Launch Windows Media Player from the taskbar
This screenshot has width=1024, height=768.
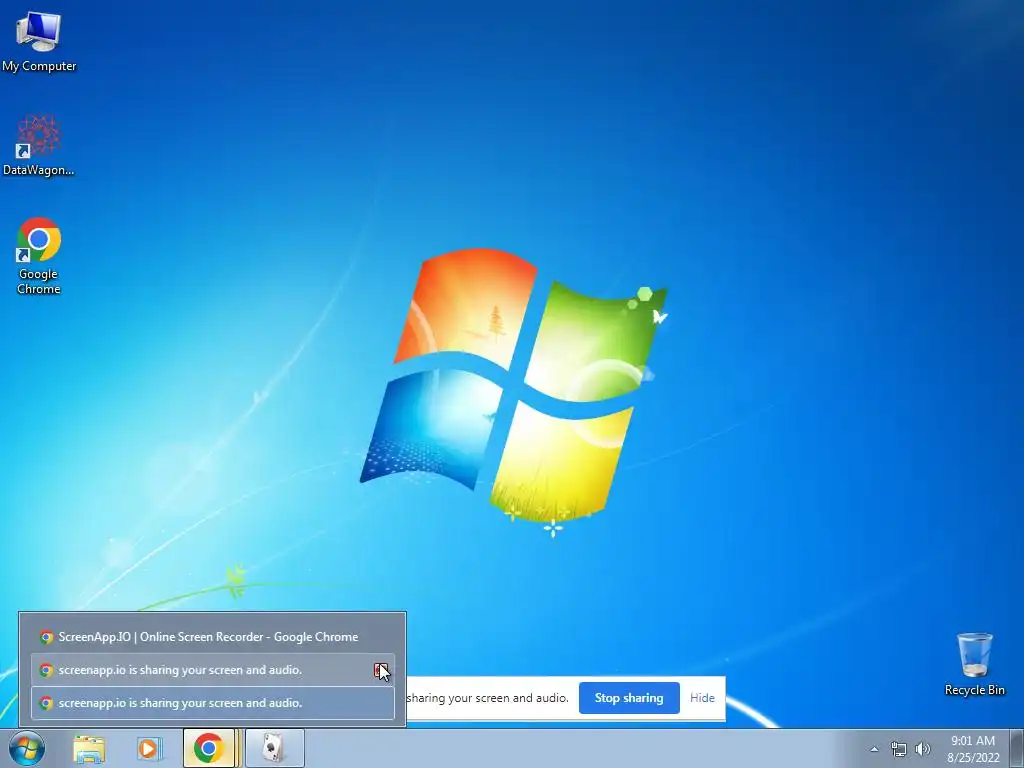click(149, 748)
